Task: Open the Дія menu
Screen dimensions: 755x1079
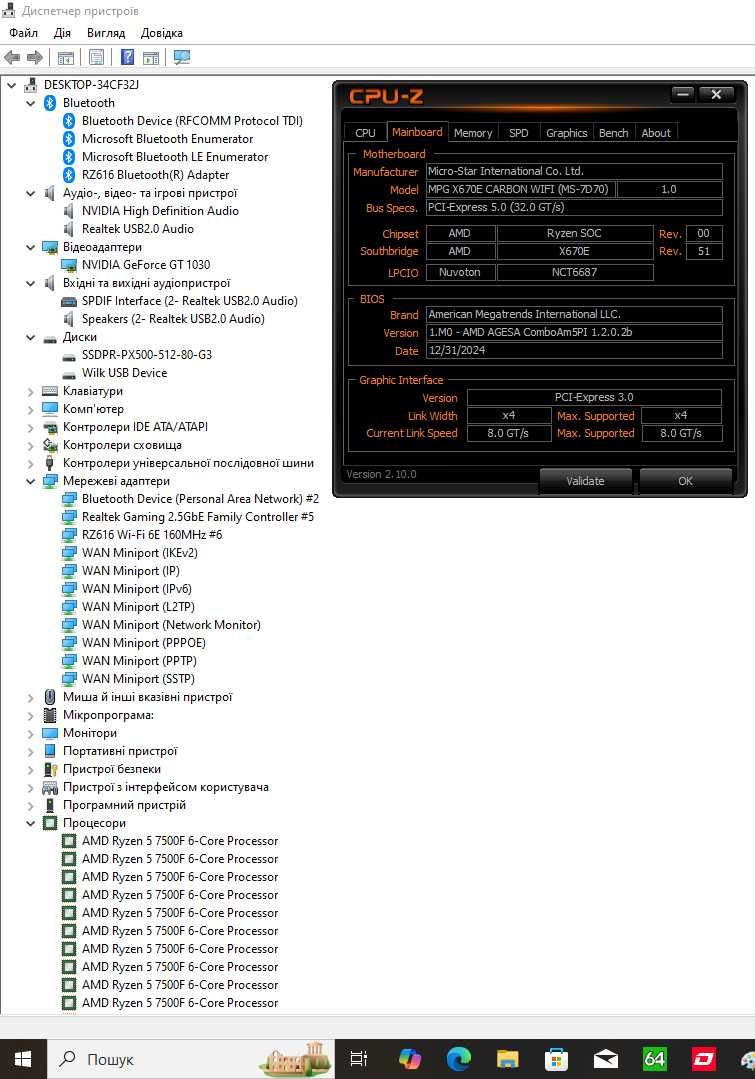Action: click(62, 33)
